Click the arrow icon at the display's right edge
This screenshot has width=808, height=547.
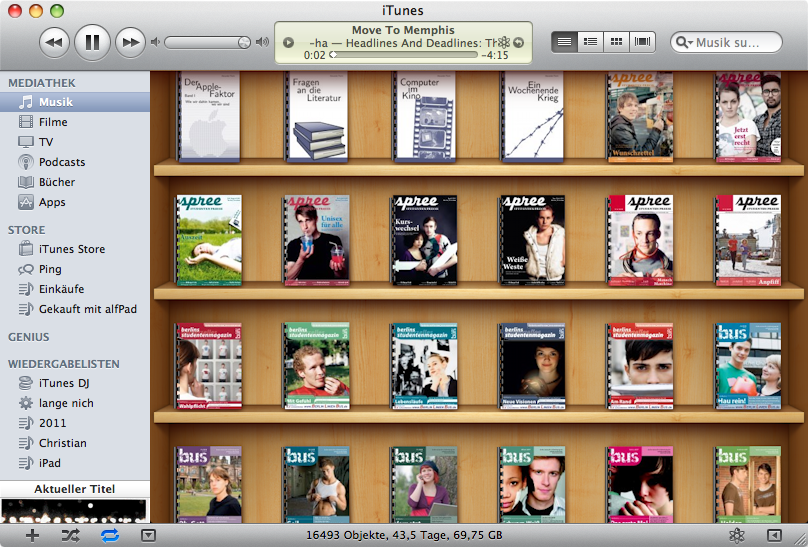point(519,43)
